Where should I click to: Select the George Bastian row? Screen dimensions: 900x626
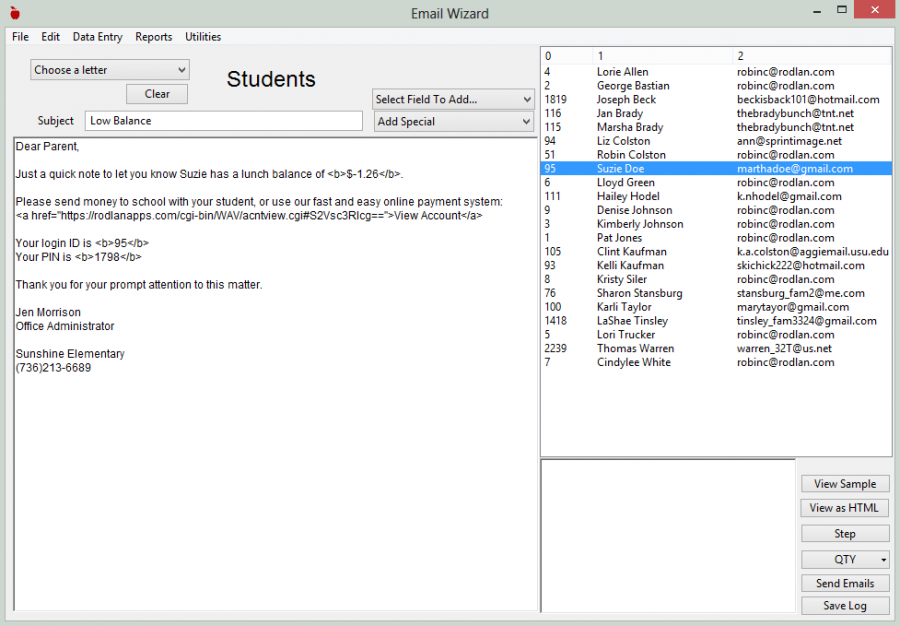coord(716,85)
